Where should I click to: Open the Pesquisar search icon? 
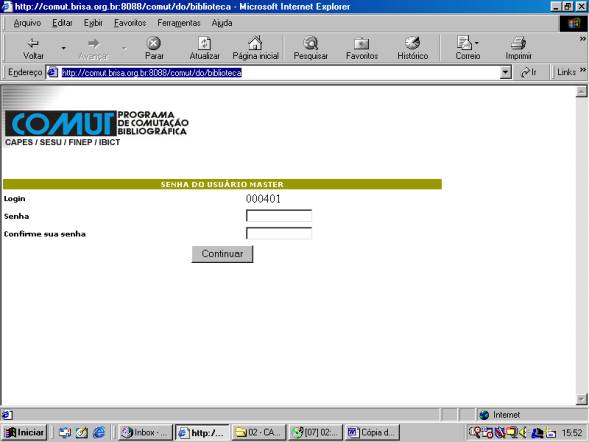click(x=311, y=43)
